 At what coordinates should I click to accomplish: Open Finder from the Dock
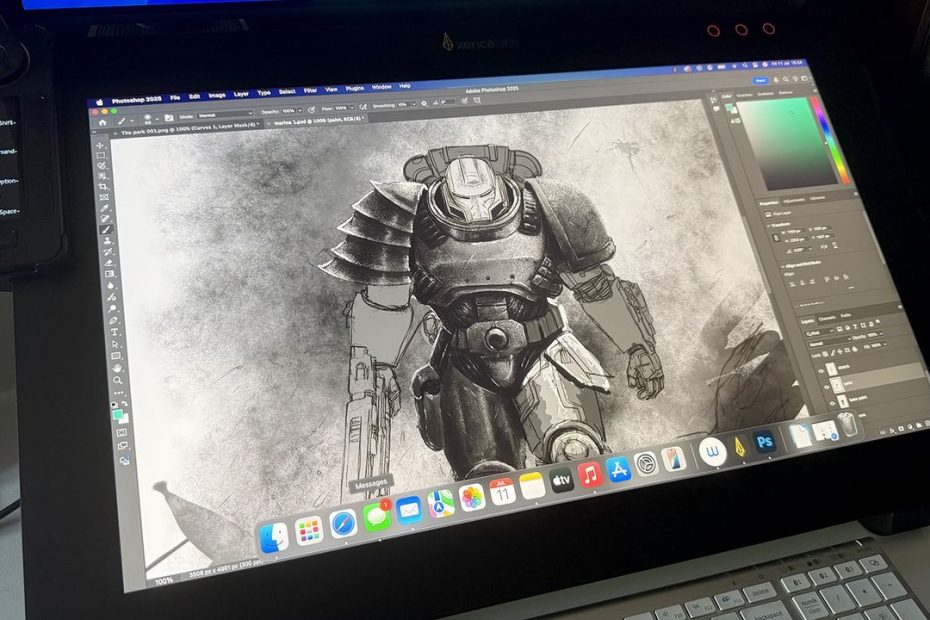click(273, 538)
